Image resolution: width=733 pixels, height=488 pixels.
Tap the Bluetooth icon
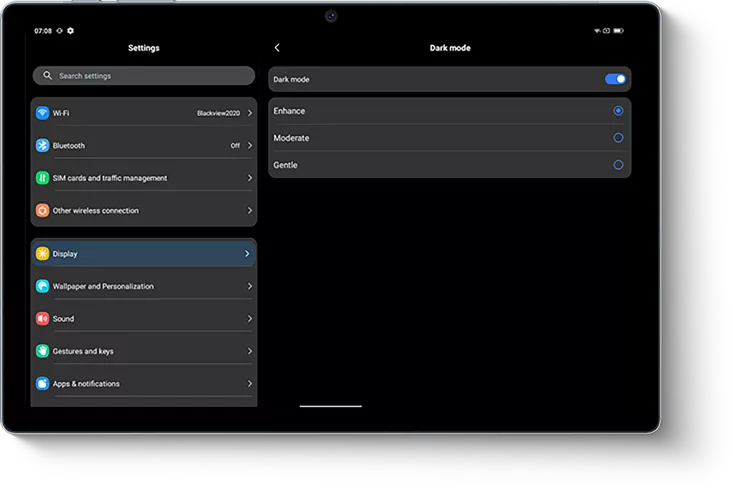42,146
